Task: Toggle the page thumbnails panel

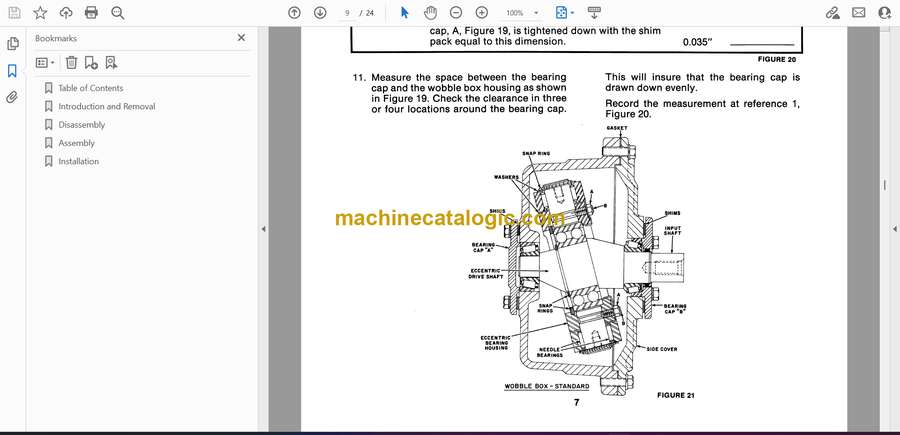Action: (13, 44)
